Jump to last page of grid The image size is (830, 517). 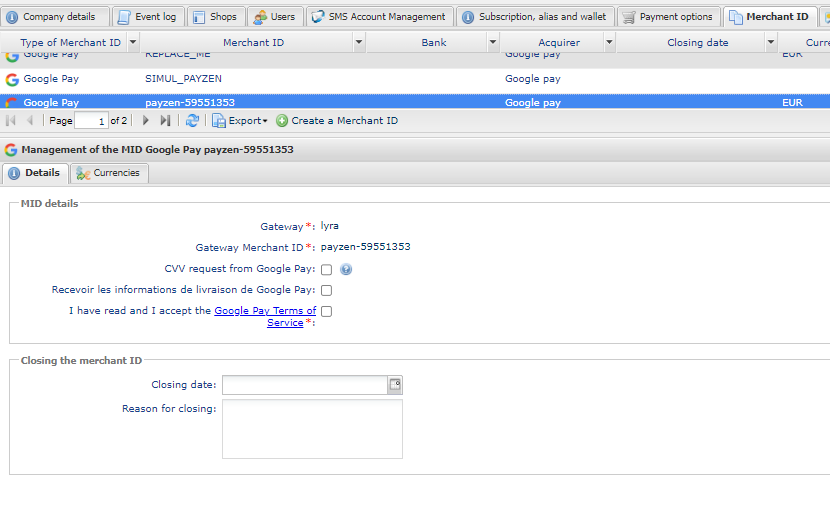(165, 121)
